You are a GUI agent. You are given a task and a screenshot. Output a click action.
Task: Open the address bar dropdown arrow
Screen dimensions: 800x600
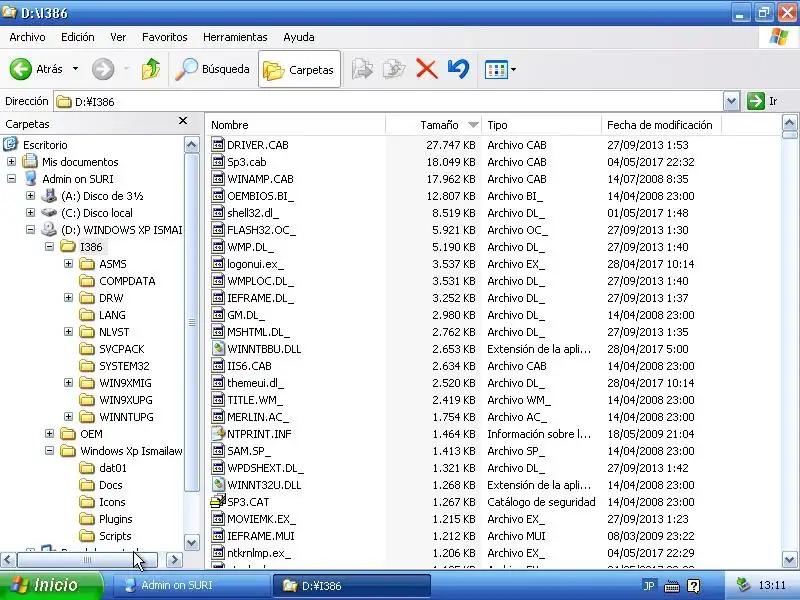click(731, 101)
